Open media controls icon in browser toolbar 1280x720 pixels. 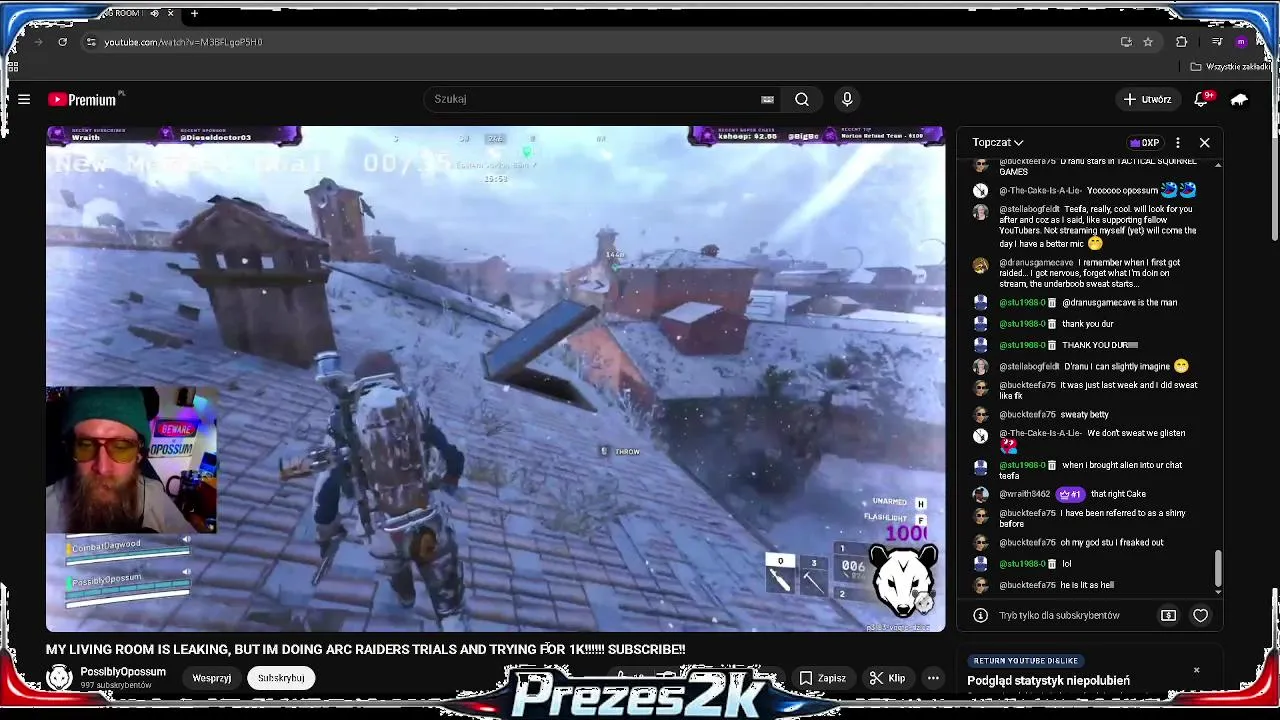[x=1216, y=42]
